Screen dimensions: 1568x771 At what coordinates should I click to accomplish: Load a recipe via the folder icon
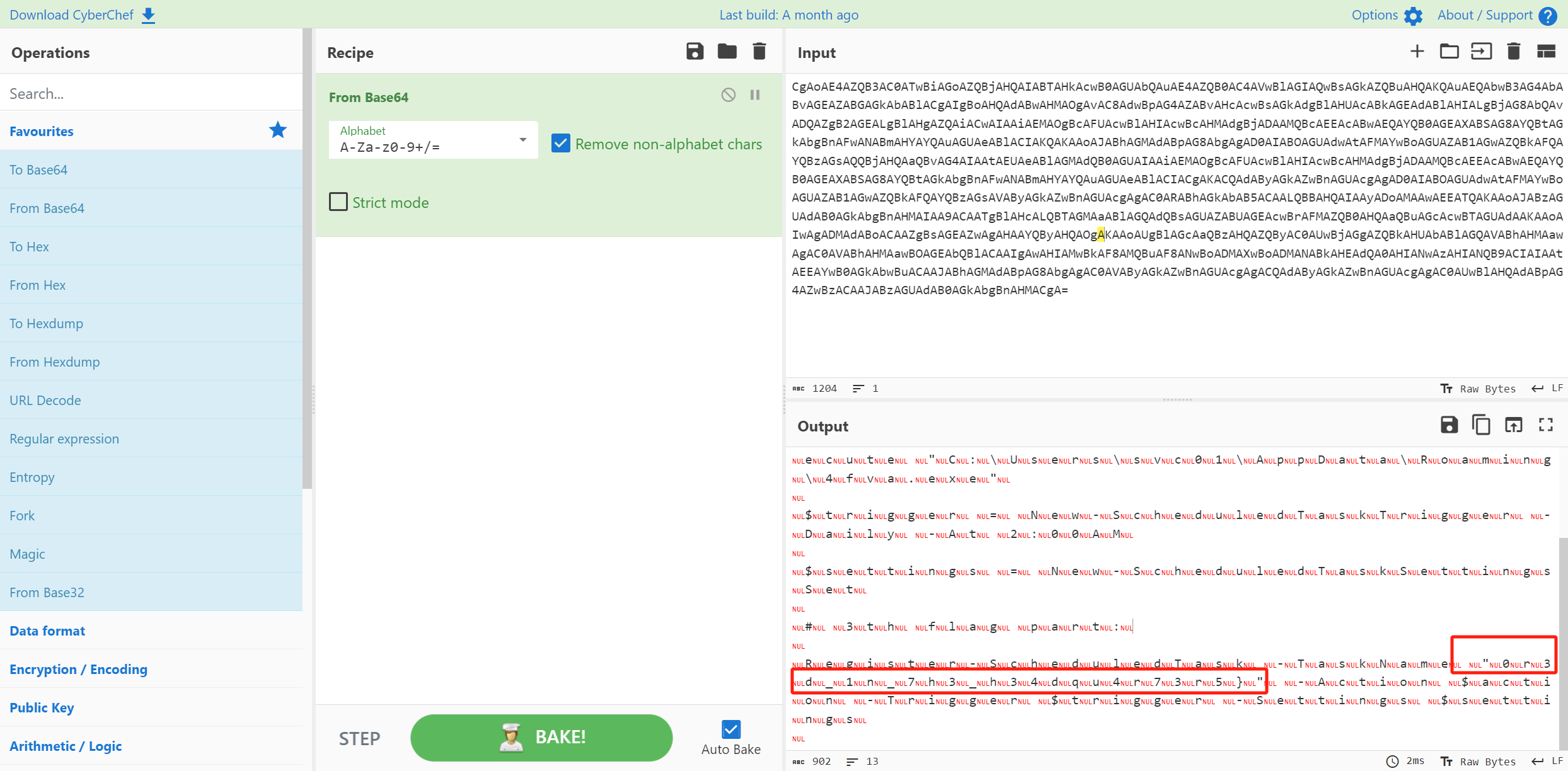coord(727,52)
